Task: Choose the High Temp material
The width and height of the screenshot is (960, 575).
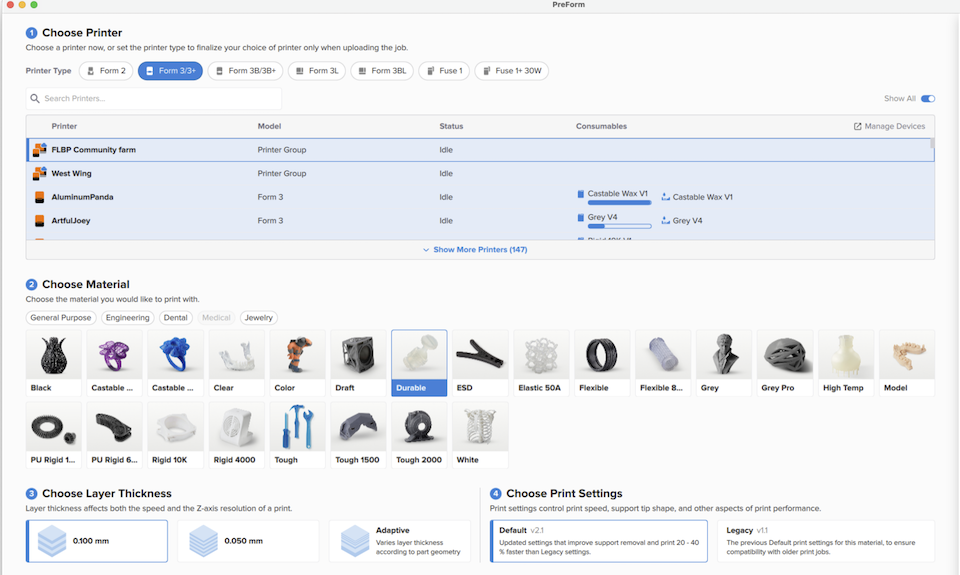Action: 846,363
